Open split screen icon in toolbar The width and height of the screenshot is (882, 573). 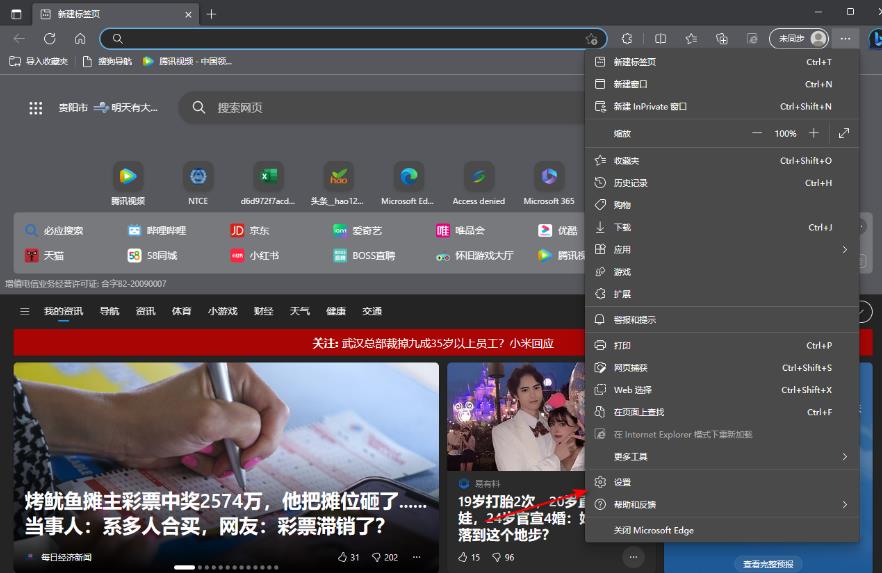[x=660, y=39]
